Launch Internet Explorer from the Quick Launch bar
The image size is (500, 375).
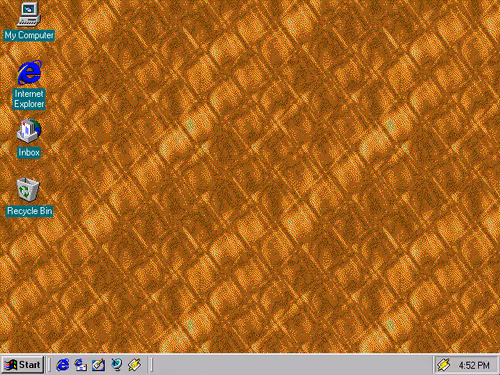pyautogui.click(x=62, y=365)
